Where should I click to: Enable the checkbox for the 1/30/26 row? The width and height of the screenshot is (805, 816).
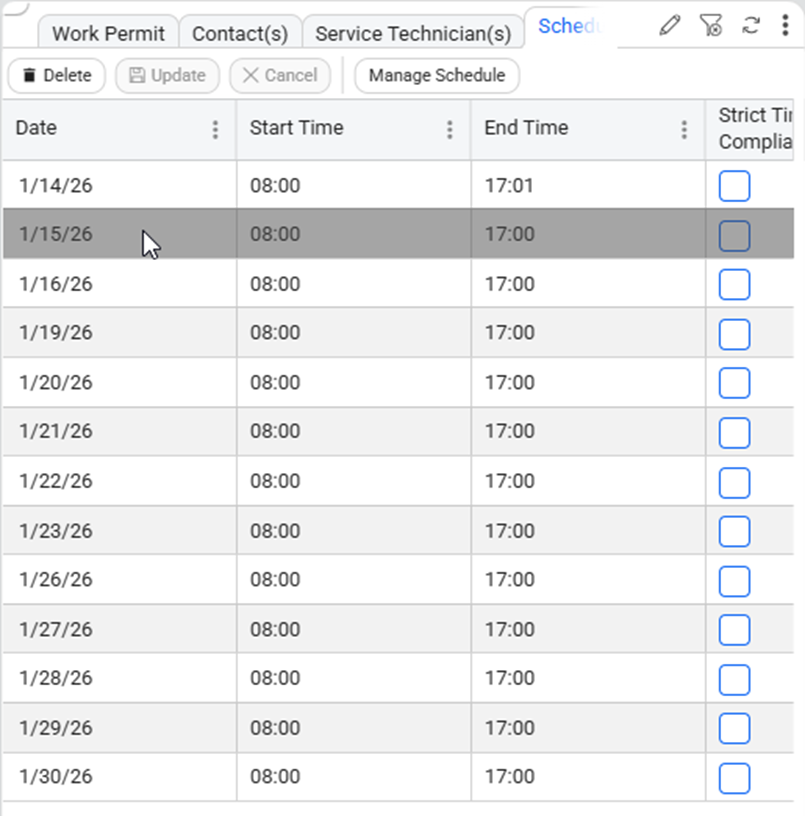pos(734,778)
